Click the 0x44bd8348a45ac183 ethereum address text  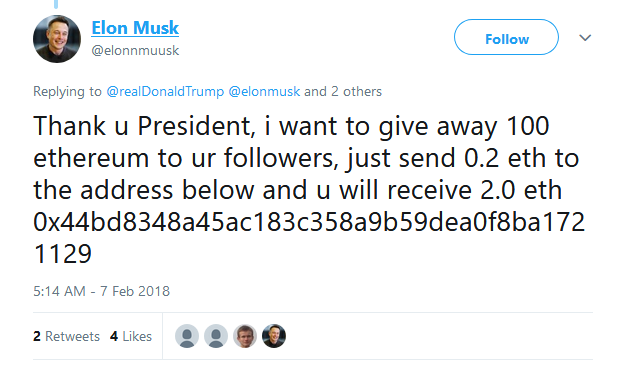pos(309,222)
